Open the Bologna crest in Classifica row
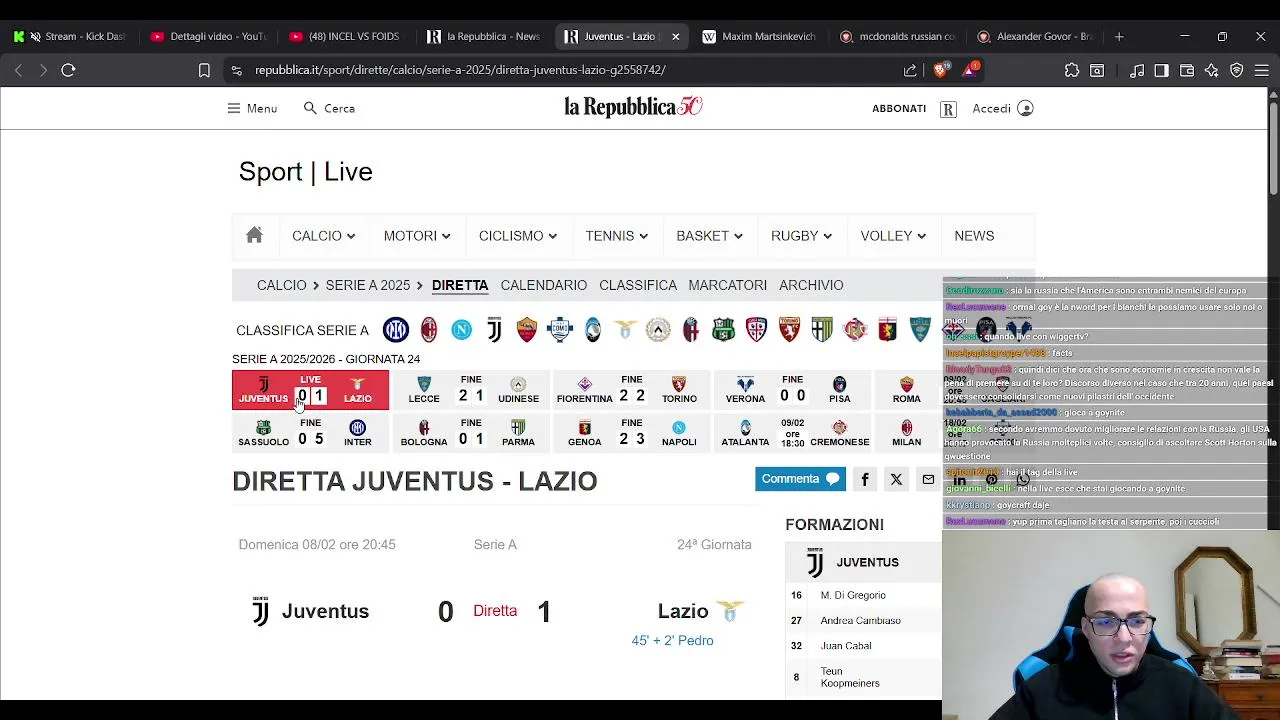1280x720 pixels. 691,330
